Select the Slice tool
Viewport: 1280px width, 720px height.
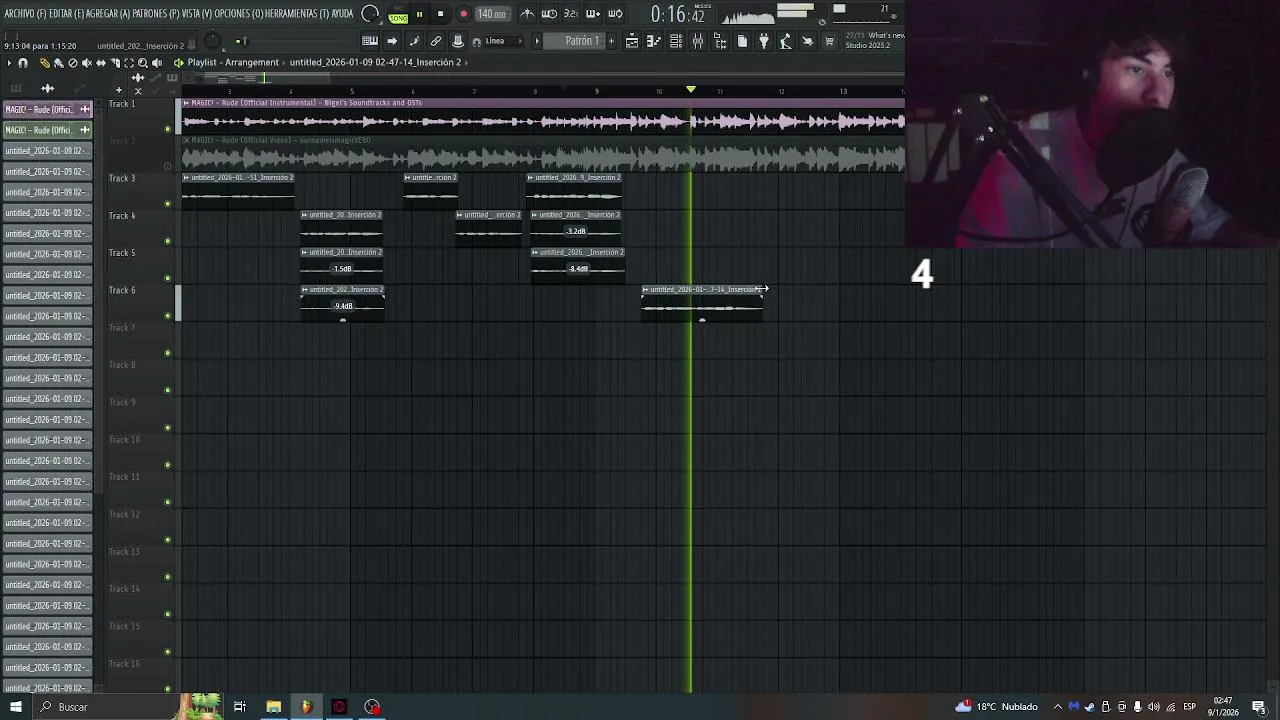[115, 63]
